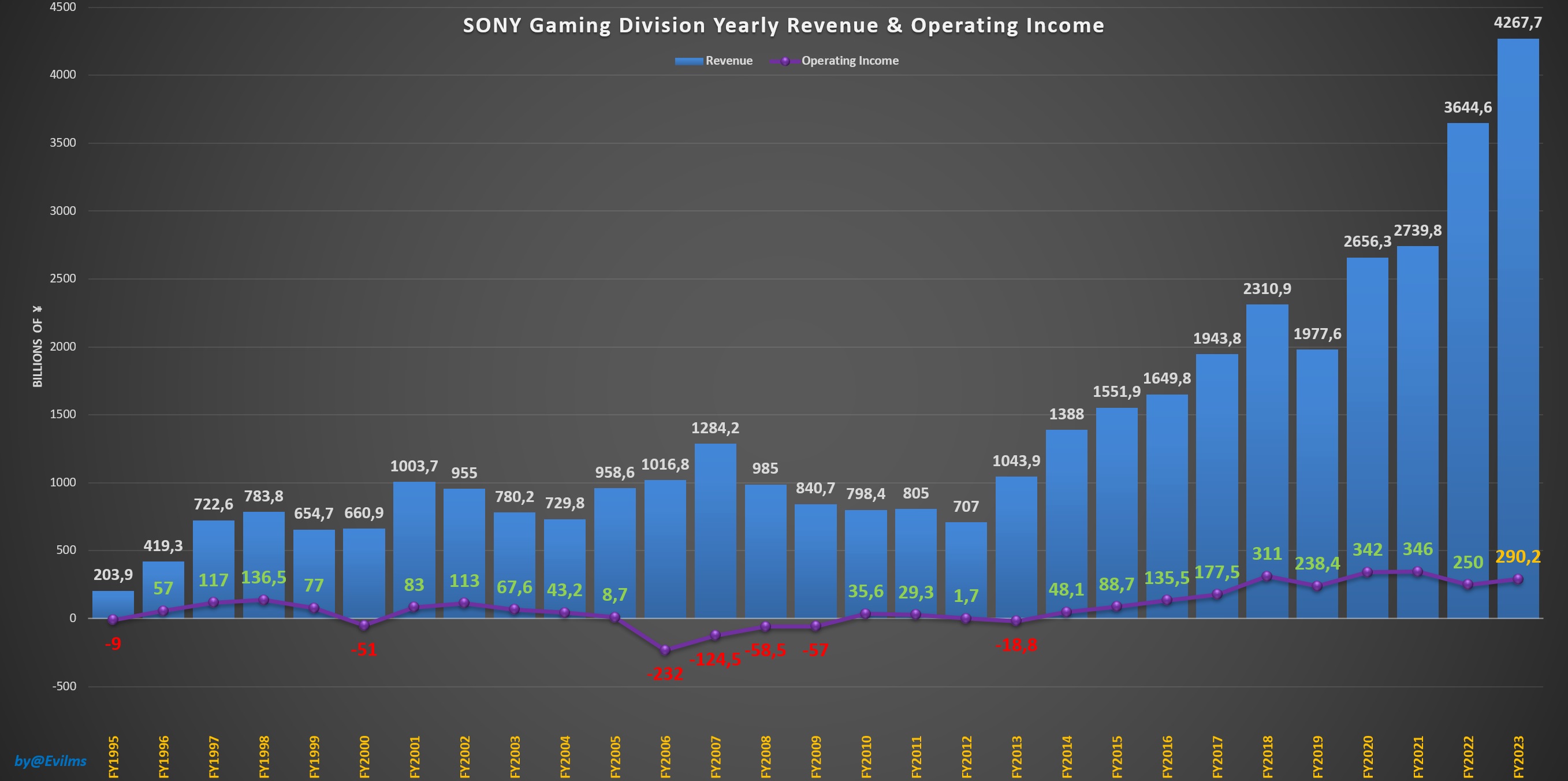Click the operating income label 1,7
This screenshot has height=781, width=1568.
pos(966,596)
